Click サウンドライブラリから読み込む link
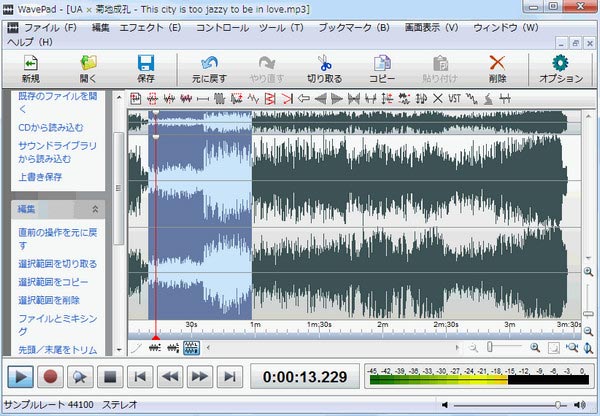This screenshot has width=600, height=416. click(x=57, y=152)
